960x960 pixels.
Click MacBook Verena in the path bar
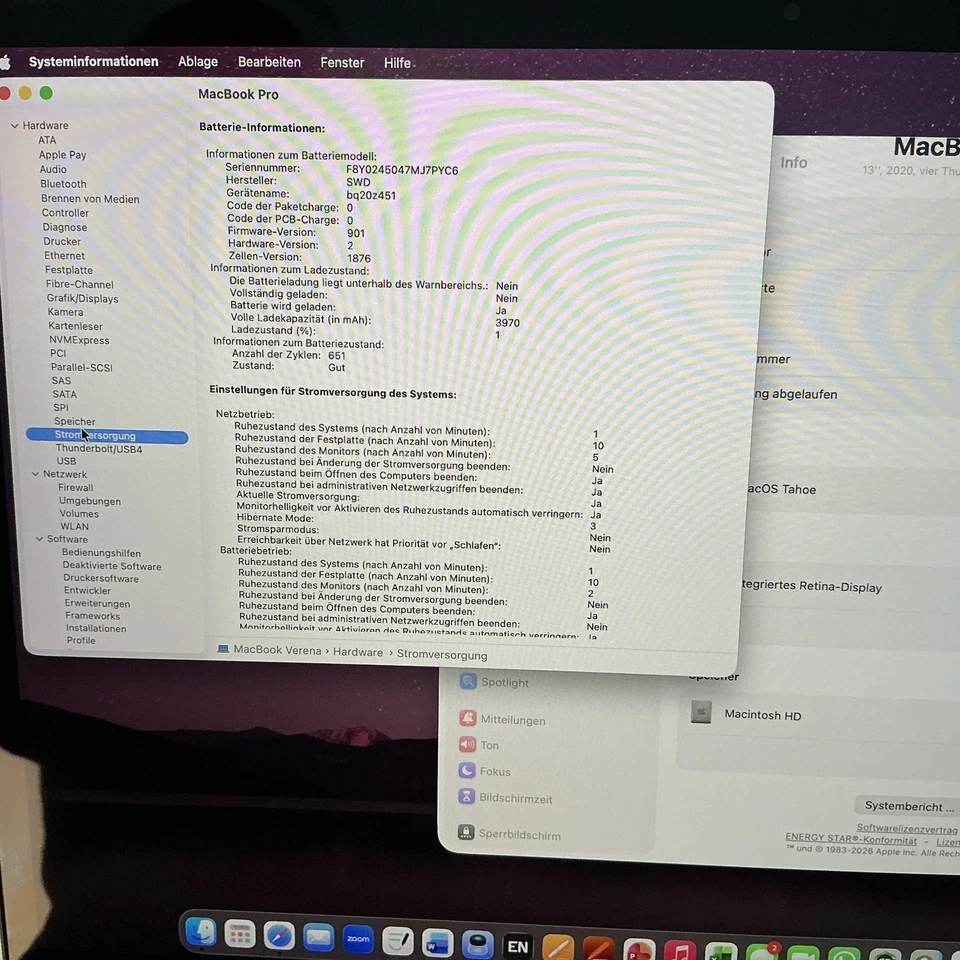(277, 650)
